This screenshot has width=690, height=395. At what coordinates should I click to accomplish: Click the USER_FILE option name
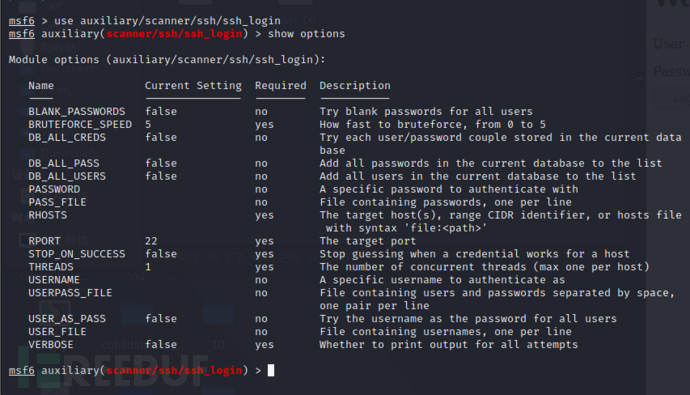(x=58, y=332)
